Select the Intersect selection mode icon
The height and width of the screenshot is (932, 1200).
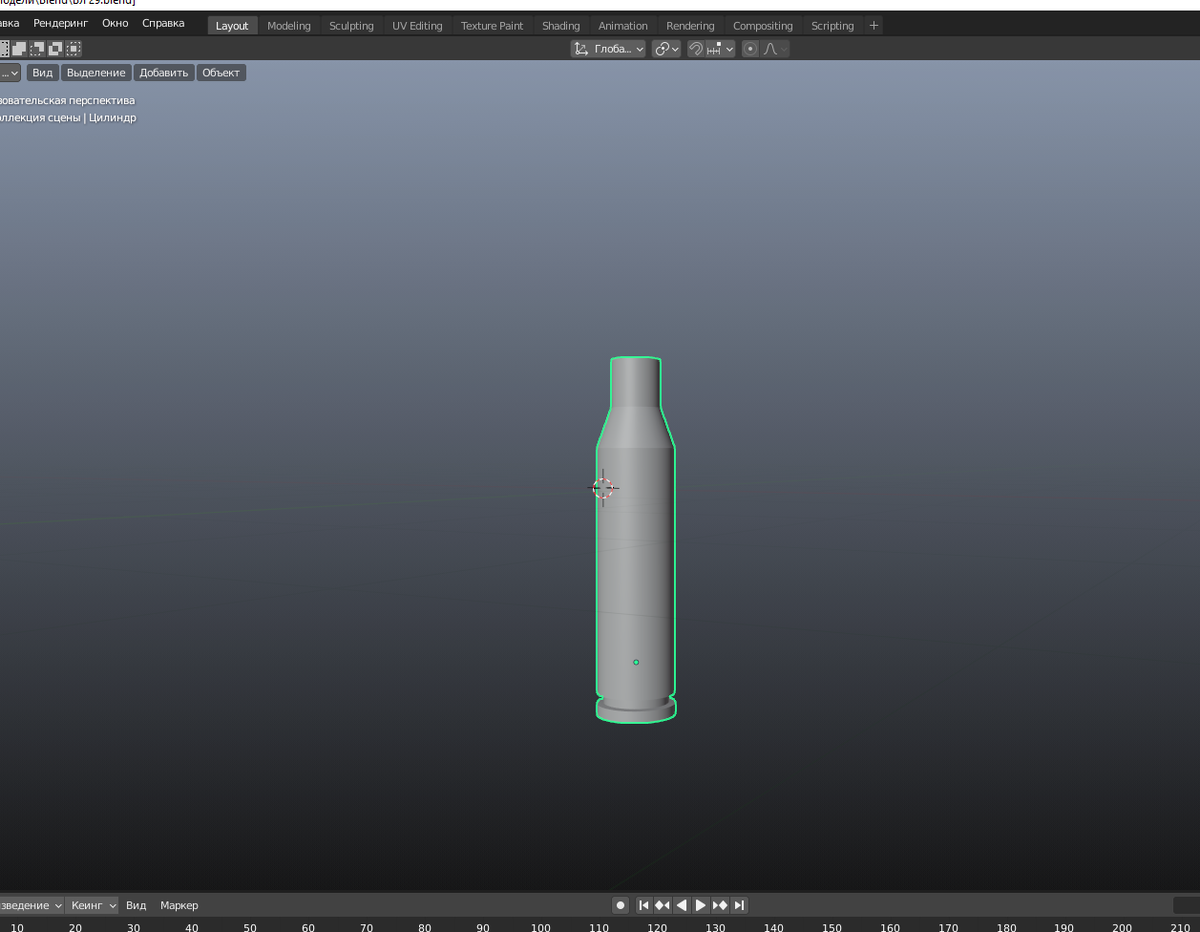73,48
